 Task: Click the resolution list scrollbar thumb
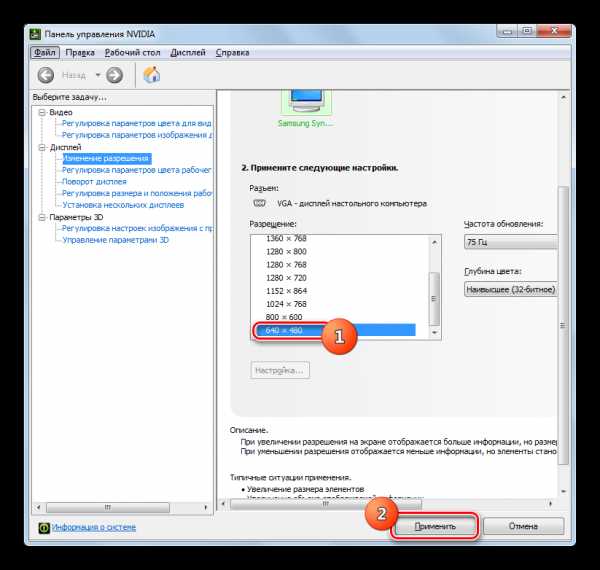(x=434, y=299)
